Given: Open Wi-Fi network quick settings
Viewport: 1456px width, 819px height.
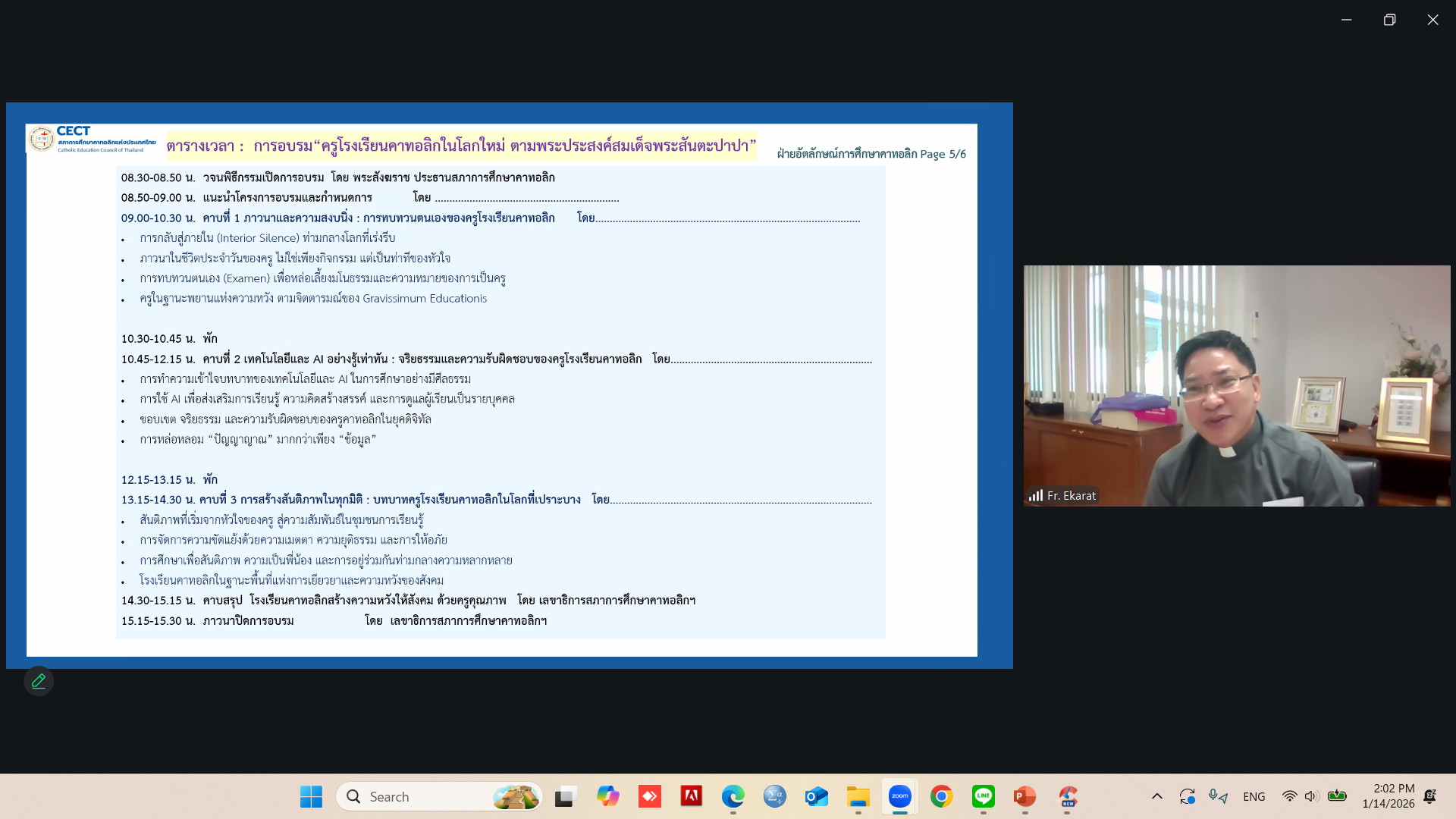Looking at the screenshot, I should pos(1289,796).
